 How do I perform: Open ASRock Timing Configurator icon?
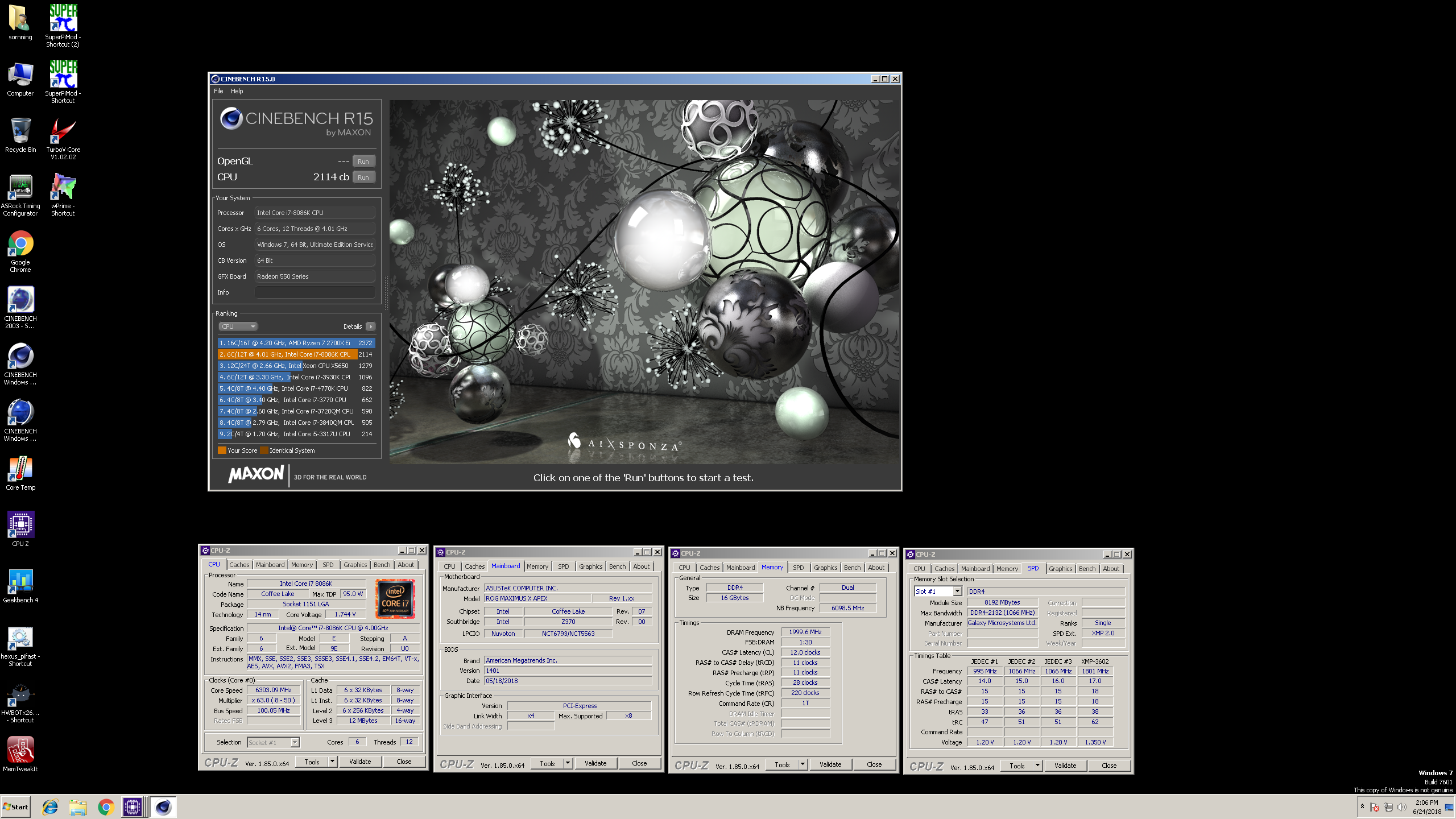point(20,195)
